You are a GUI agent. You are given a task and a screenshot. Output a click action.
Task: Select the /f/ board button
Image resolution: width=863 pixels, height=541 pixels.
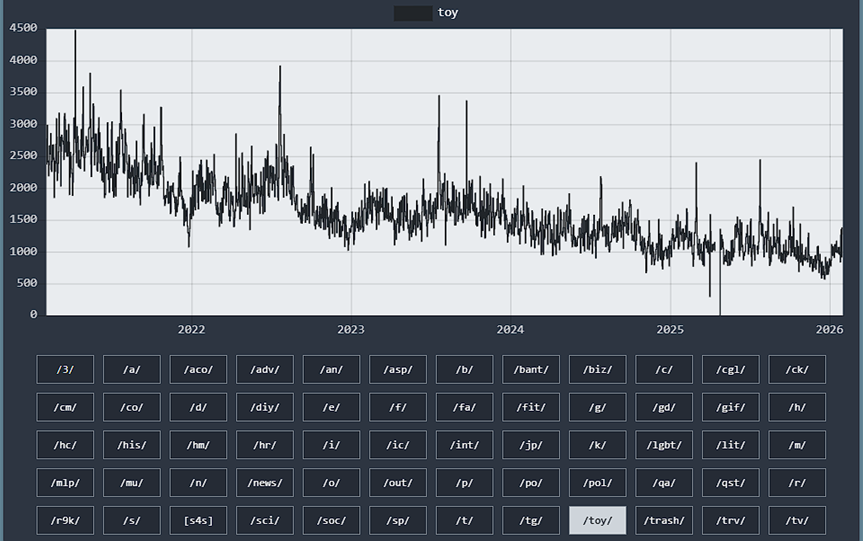(x=398, y=407)
